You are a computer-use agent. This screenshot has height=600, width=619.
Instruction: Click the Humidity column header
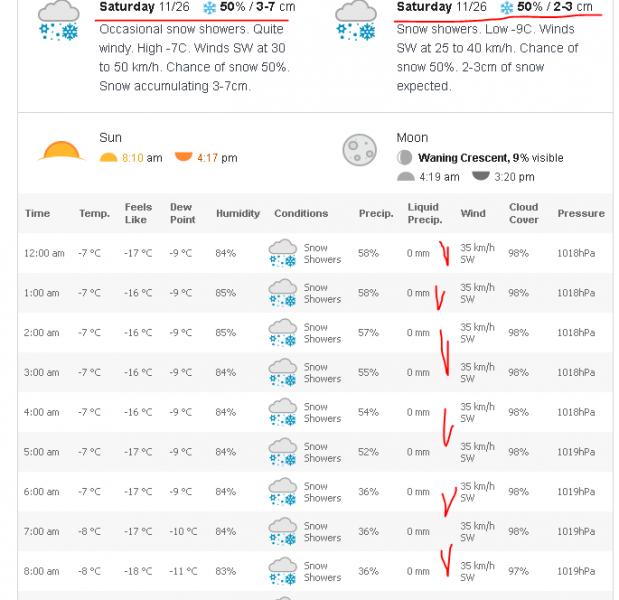tap(237, 213)
